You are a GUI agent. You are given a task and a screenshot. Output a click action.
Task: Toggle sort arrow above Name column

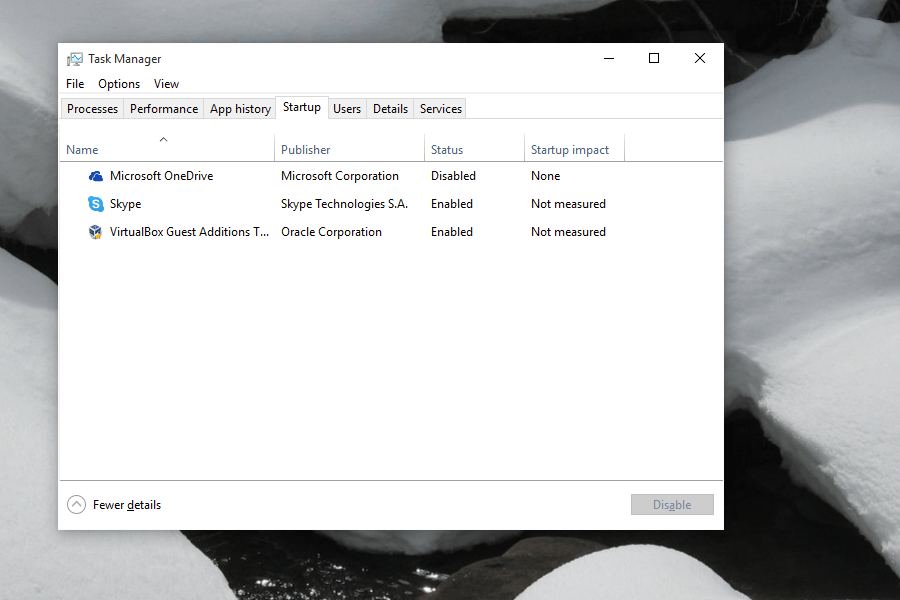pyautogui.click(x=164, y=140)
